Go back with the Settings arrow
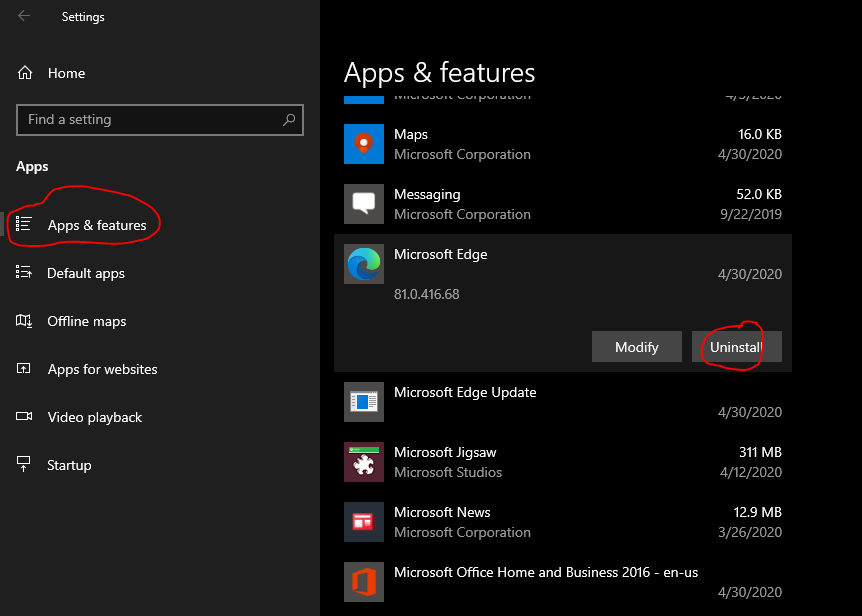Screen dimensions: 862x616 (24, 16)
